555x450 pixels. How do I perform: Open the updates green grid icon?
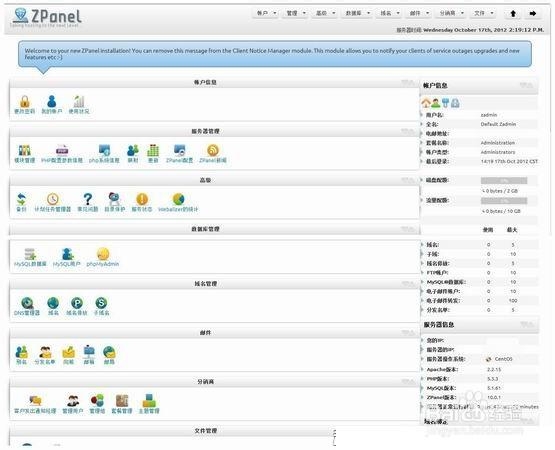(153, 150)
